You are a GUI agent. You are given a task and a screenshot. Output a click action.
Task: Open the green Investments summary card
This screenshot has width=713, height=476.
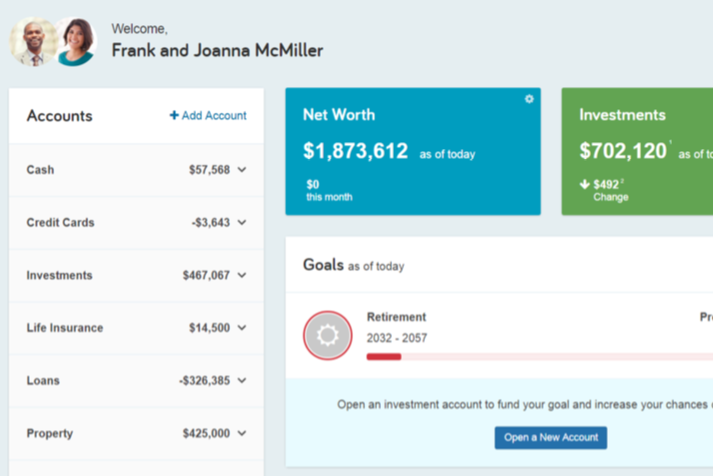(x=637, y=151)
